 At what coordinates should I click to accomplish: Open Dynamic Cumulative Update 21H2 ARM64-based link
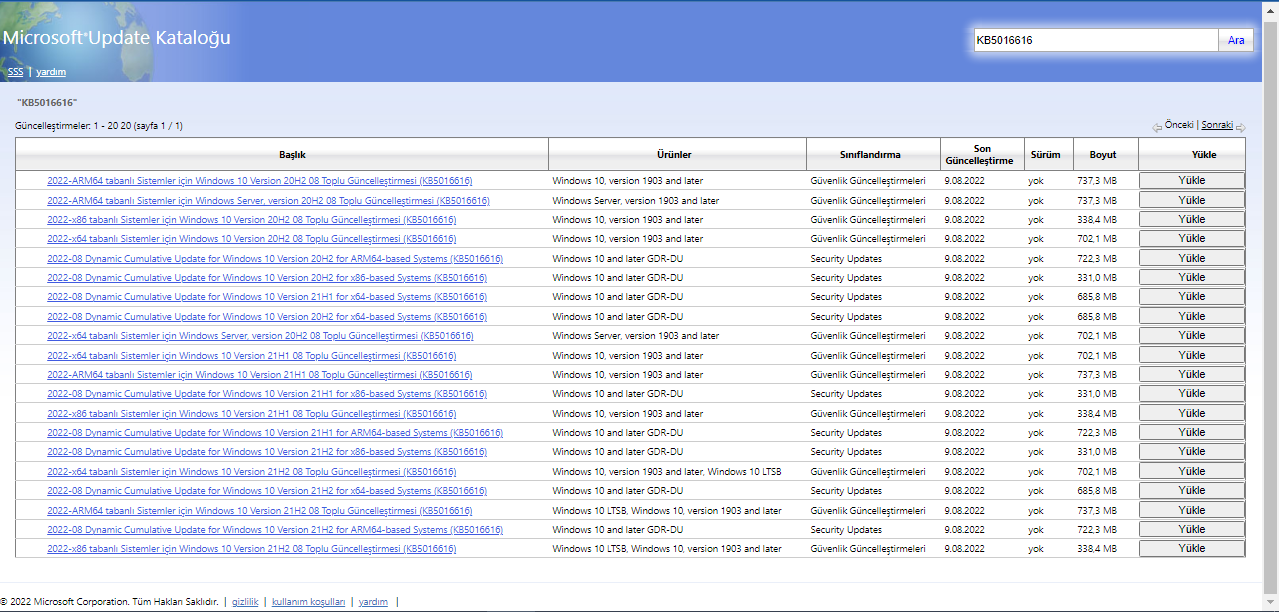click(275, 530)
